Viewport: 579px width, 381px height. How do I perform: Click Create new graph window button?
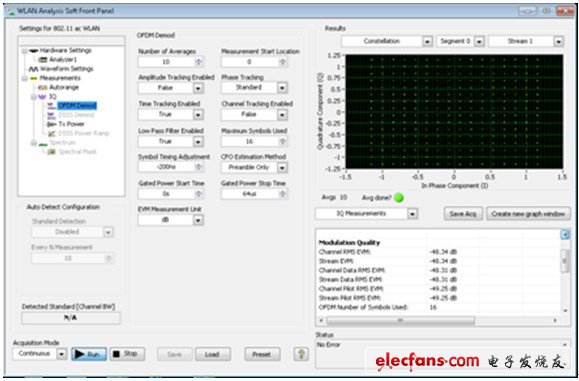click(x=528, y=214)
